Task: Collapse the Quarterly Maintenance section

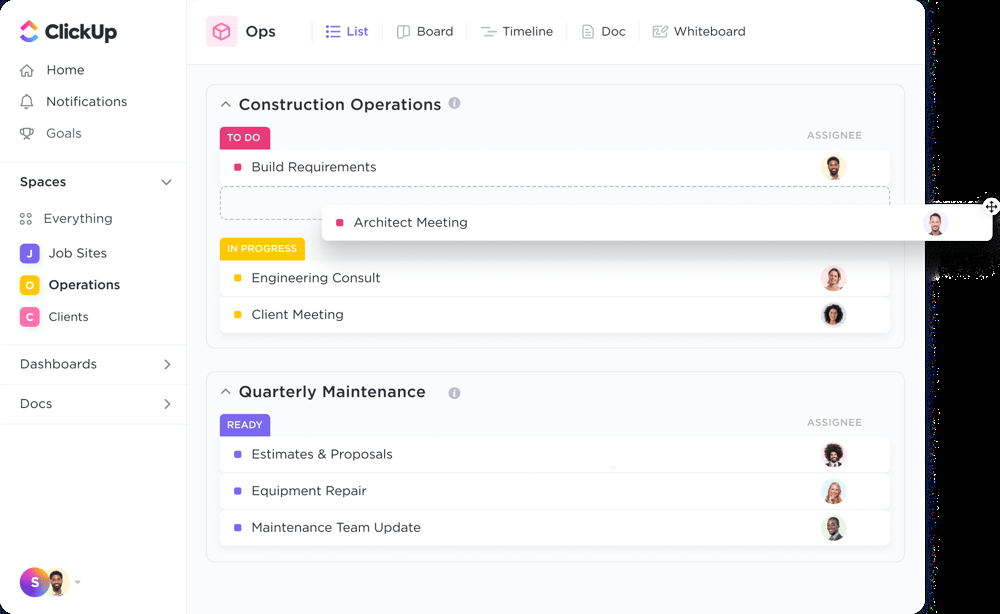Action: (225, 392)
